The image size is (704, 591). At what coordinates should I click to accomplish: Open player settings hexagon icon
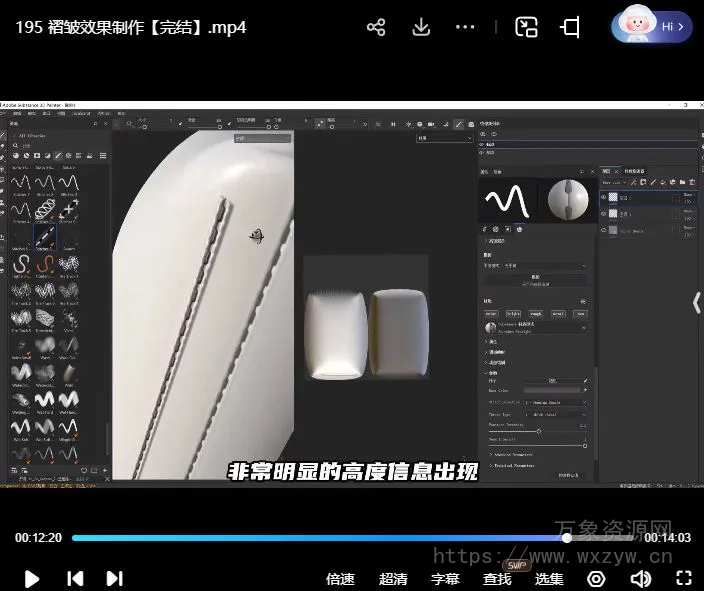coord(596,578)
